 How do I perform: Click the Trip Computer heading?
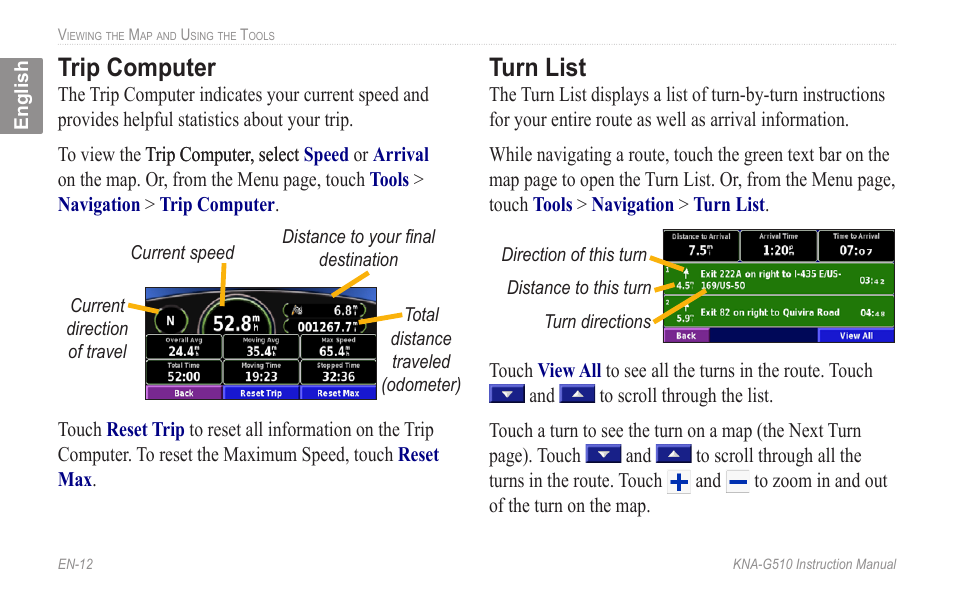(137, 68)
